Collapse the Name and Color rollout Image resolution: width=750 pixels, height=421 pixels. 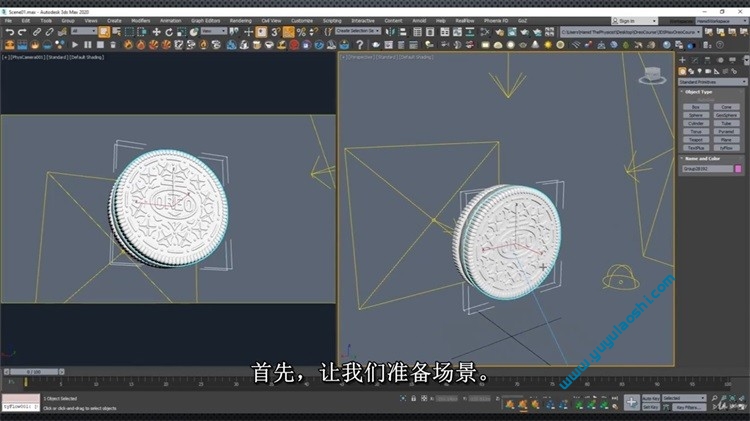[702, 158]
